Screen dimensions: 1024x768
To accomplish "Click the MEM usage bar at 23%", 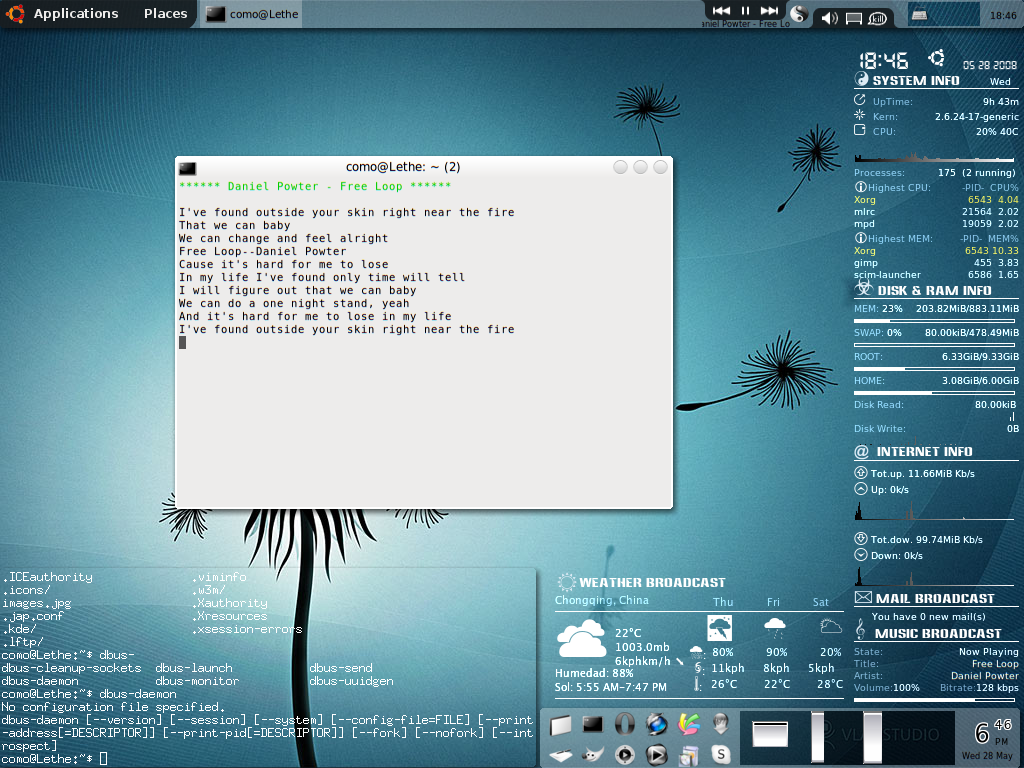I will 936,321.
